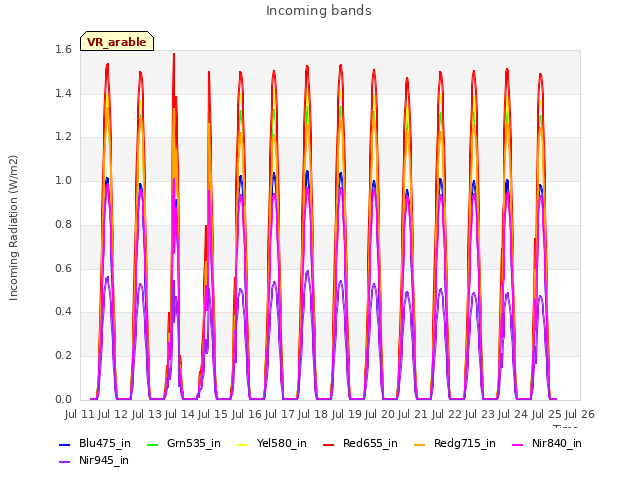Image resolution: width=640 pixels, height=480 pixels.
Task: Click the 0.0 y-axis tick label
Action: pos(63,399)
